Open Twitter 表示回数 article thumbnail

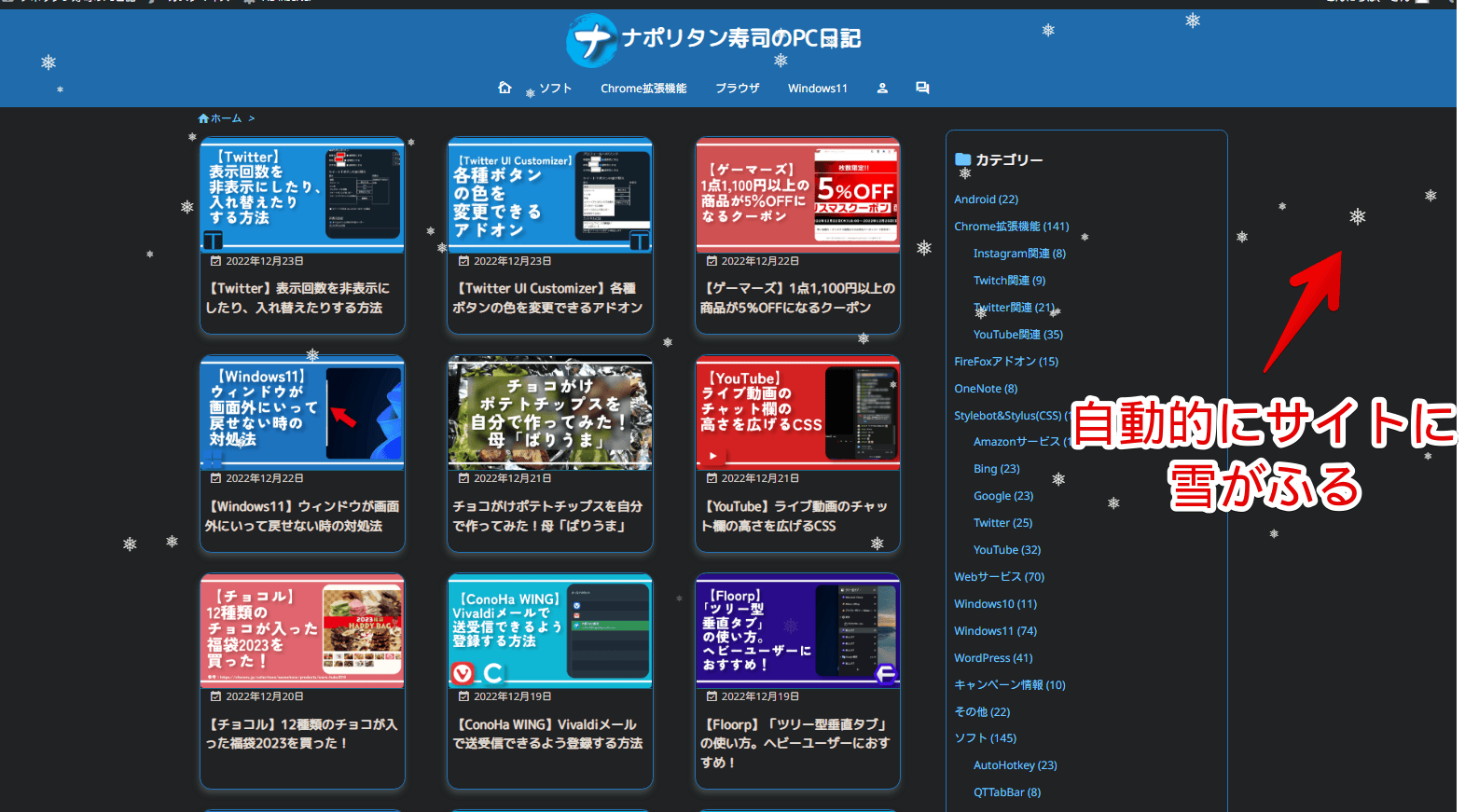[x=302, y=196]
